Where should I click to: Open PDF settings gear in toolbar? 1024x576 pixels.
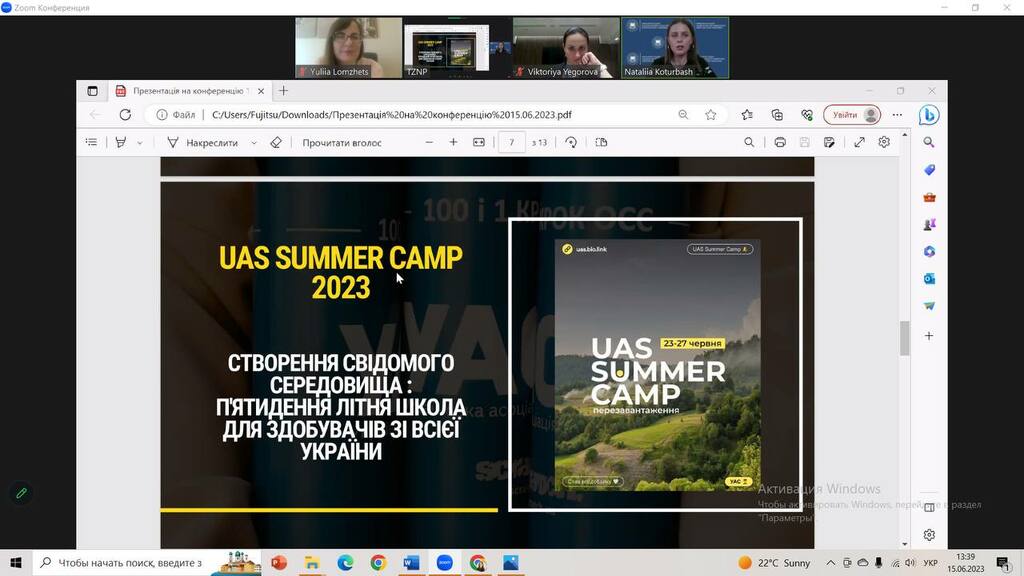pos(884,143)
